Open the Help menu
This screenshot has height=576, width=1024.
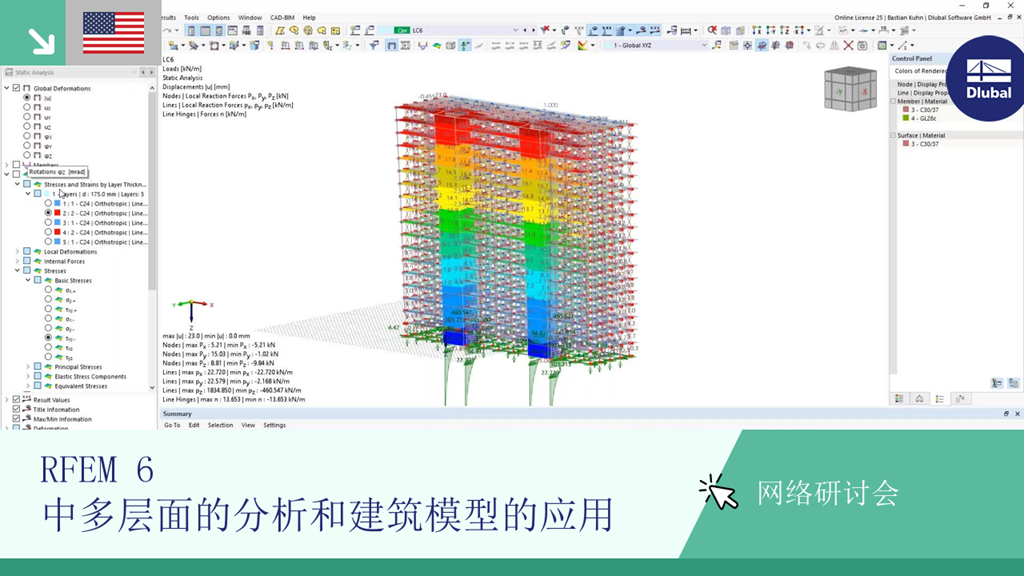[x=309, y=18]
